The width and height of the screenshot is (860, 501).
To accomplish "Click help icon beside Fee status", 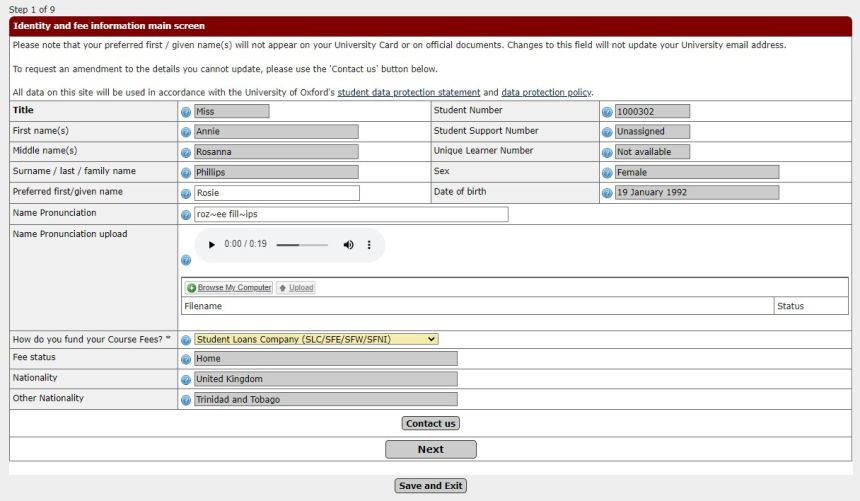I will tap(186, 359).
